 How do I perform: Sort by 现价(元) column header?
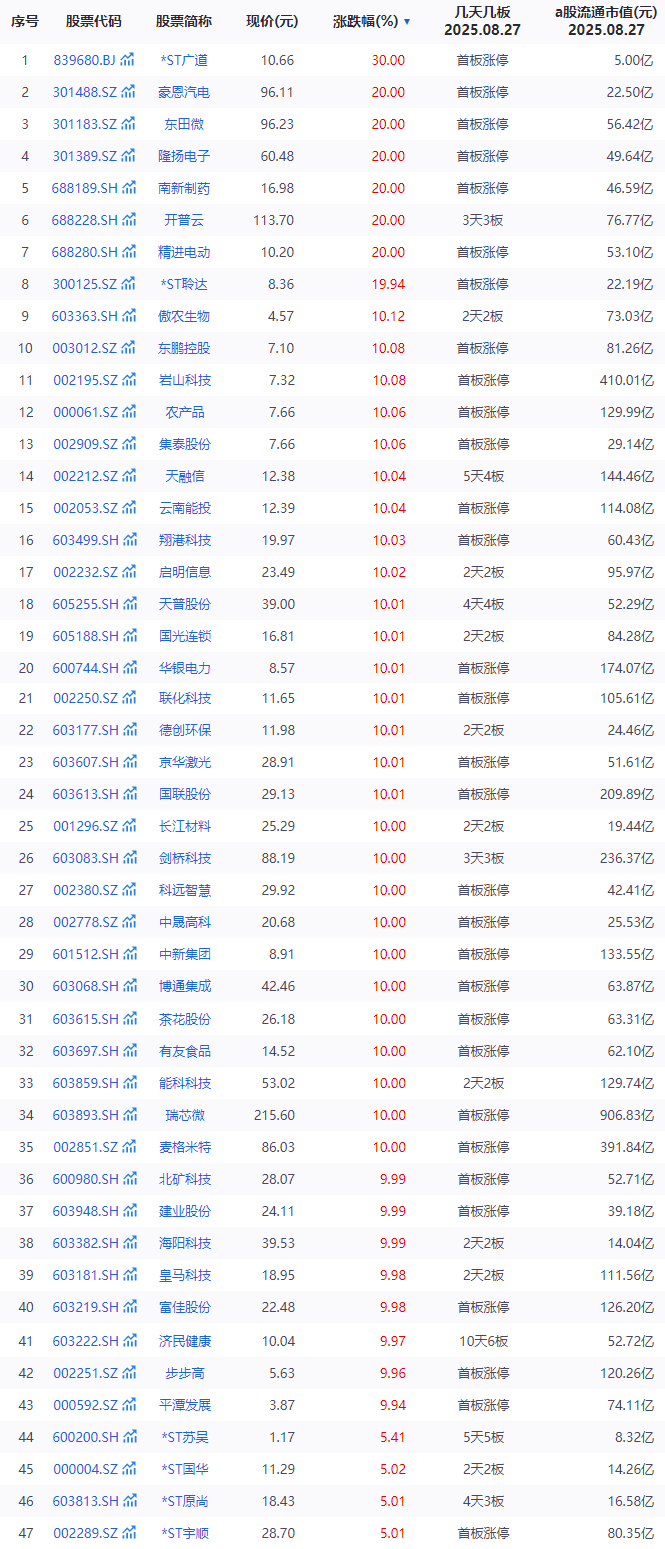coord(272,21)
